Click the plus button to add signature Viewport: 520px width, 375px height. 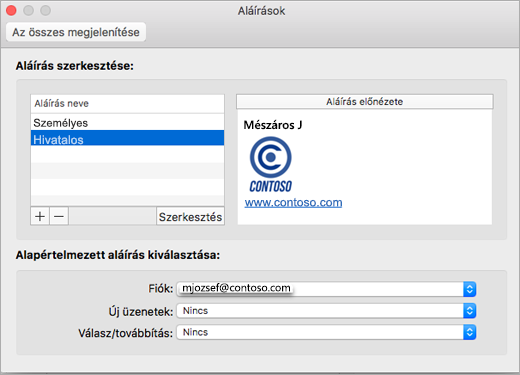pos(40,216)
